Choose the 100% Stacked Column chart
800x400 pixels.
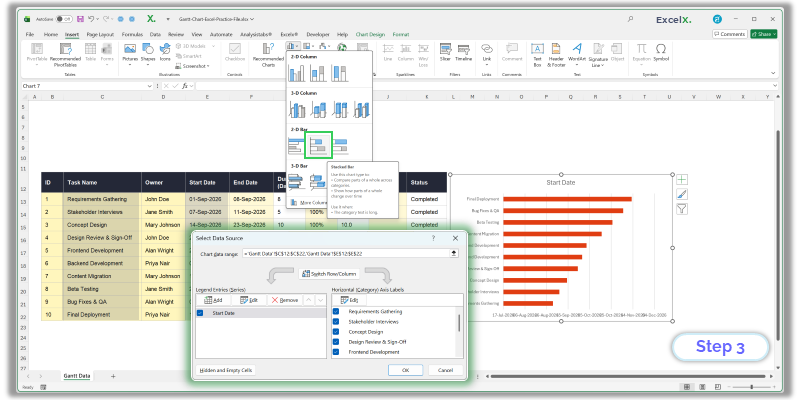(x=340, y=73)
